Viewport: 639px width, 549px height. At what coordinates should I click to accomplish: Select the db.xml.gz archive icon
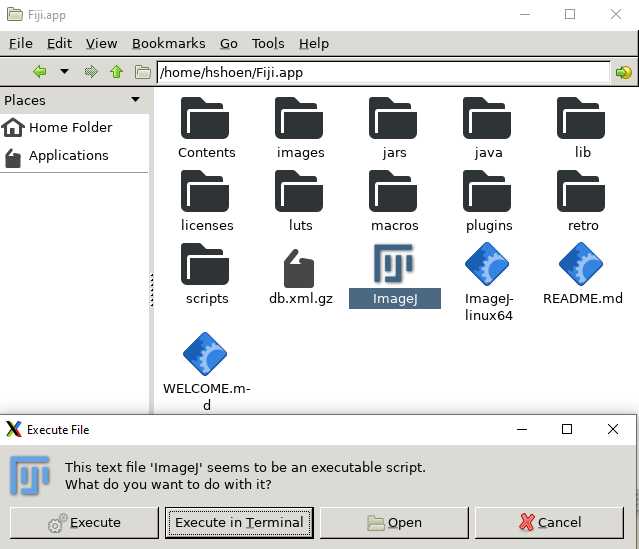(299, 268)
